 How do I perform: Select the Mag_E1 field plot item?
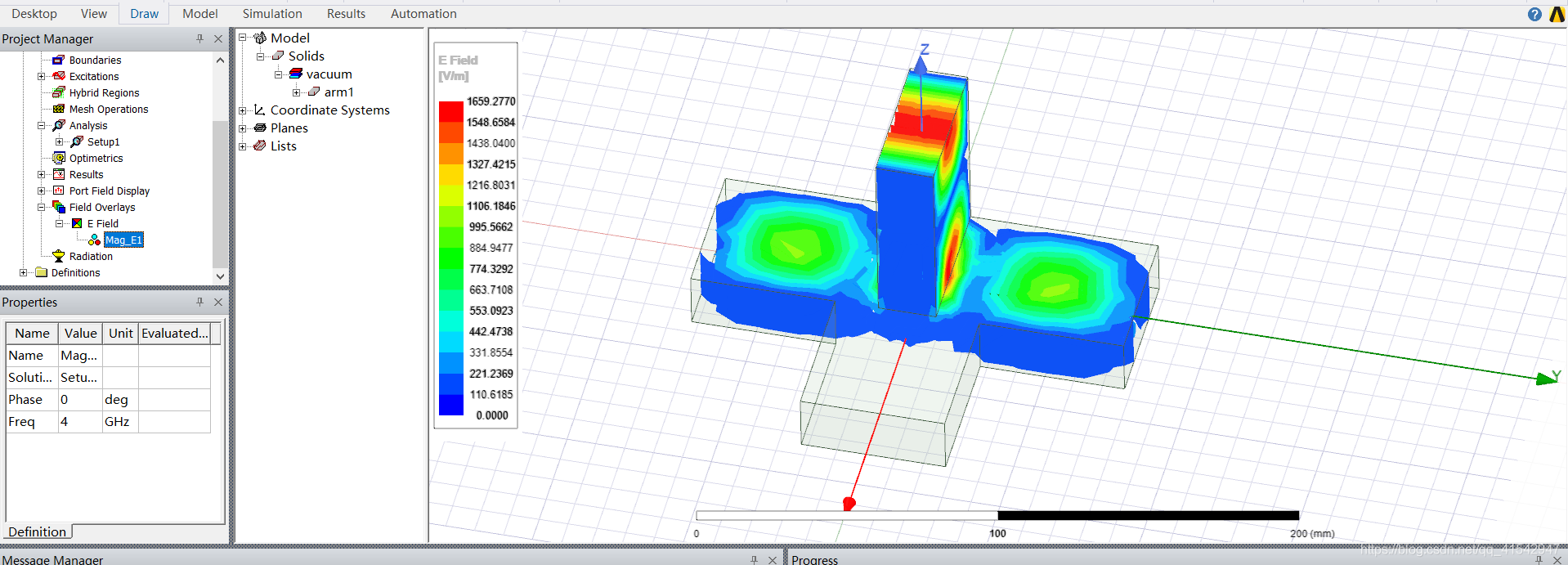coord(123,240)
